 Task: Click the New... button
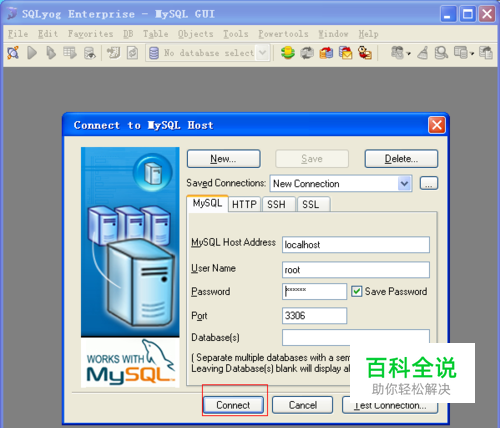point(223,159)
